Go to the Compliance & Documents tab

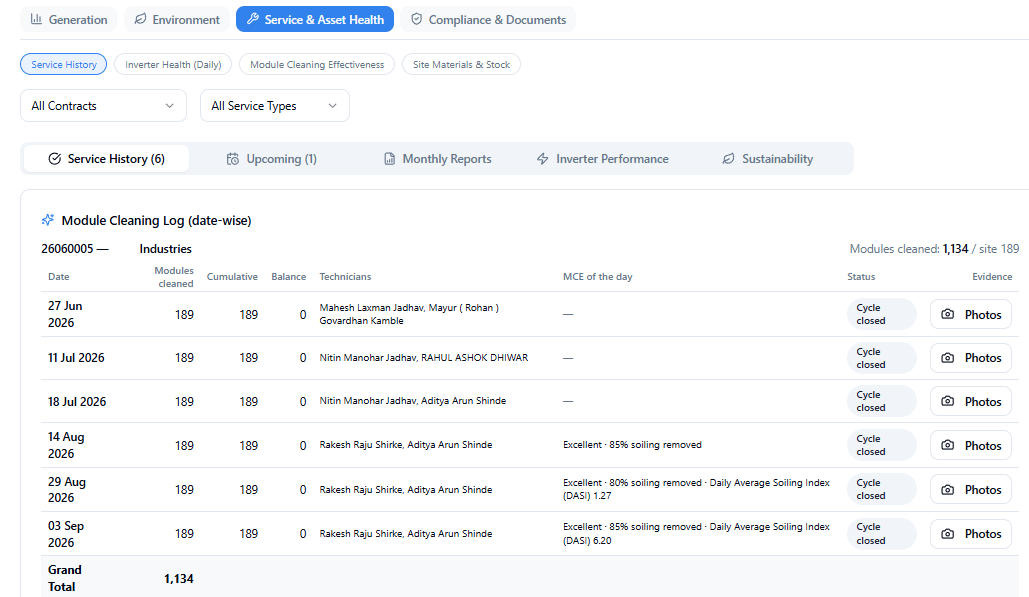488,19
